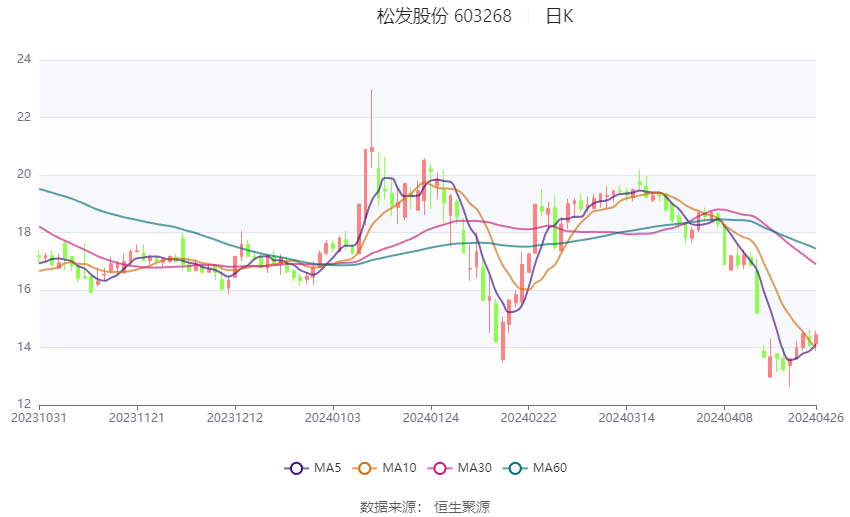Screen dimensions: 850x517
Task: Hide the MA60 series via its label
Action: 550,468
